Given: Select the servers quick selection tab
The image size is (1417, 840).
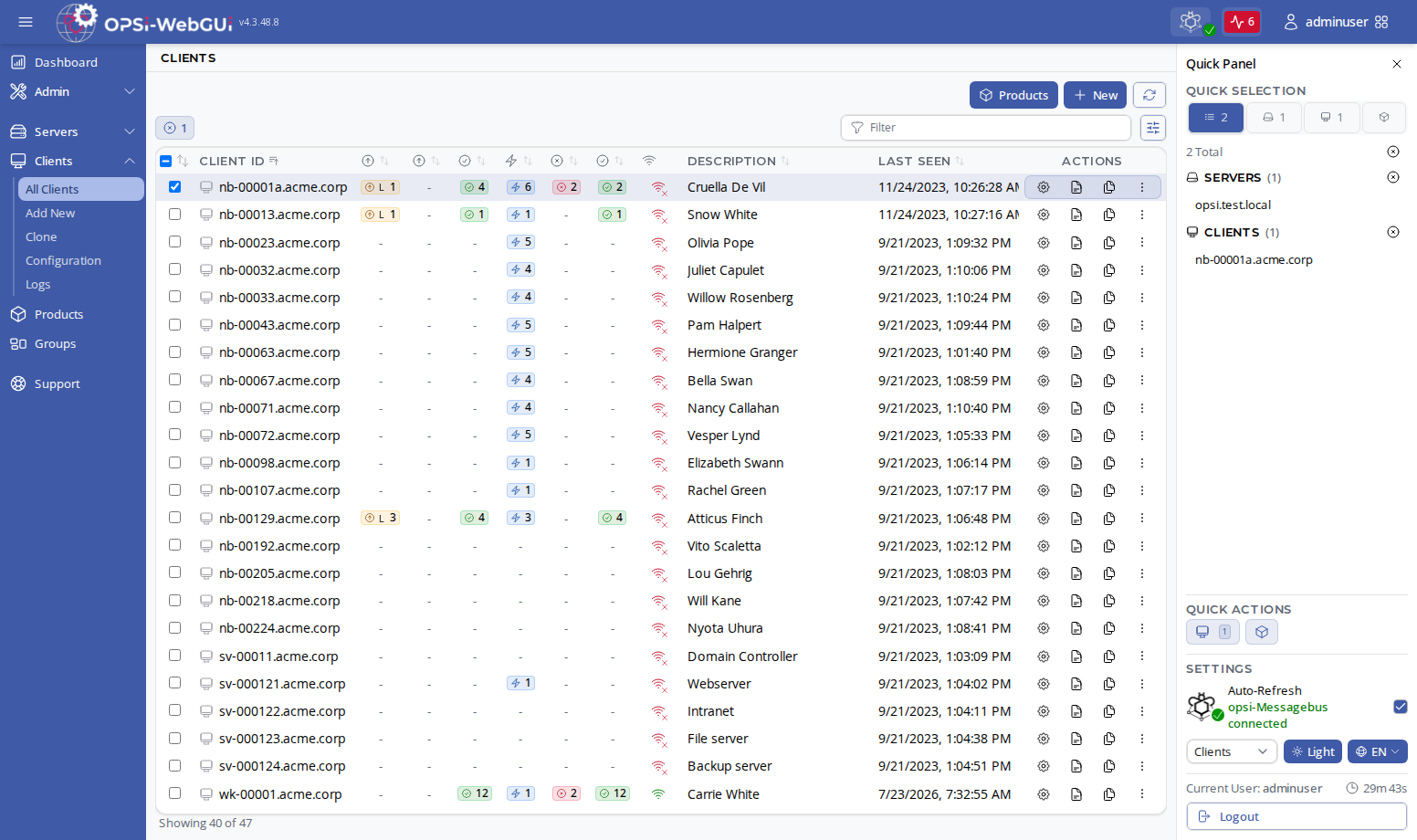Looking at the screenshot, I should [x=1274, y=117].
